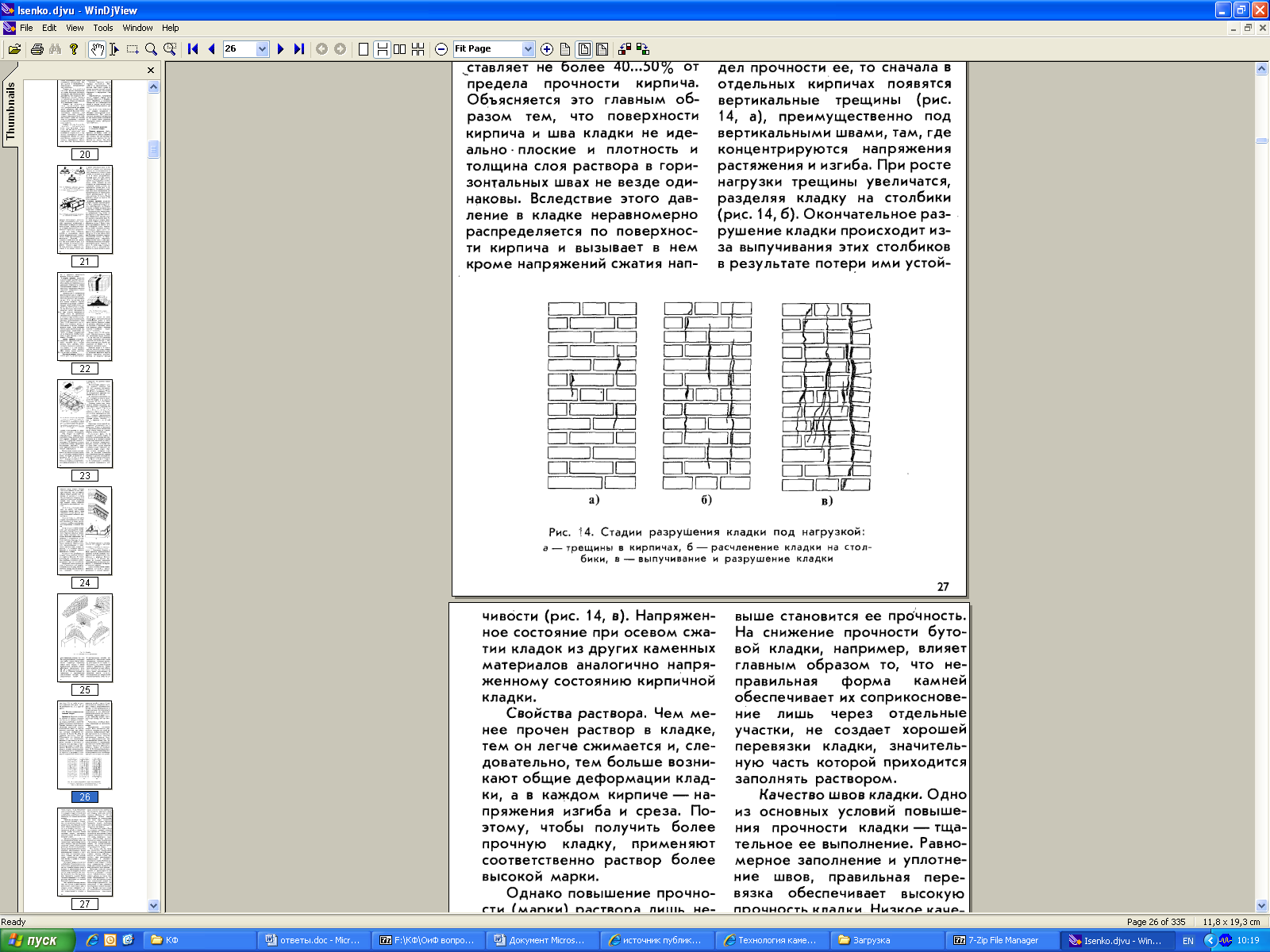Click the Fit Page icon

[x=584, y=49]
